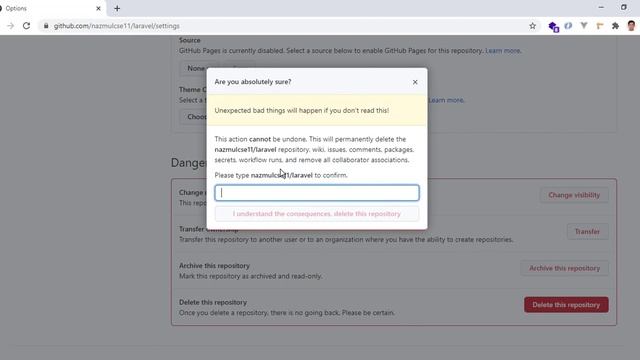Open a new browser tab
The height and width of the screenshot is (360, 640).
[117, 8]
